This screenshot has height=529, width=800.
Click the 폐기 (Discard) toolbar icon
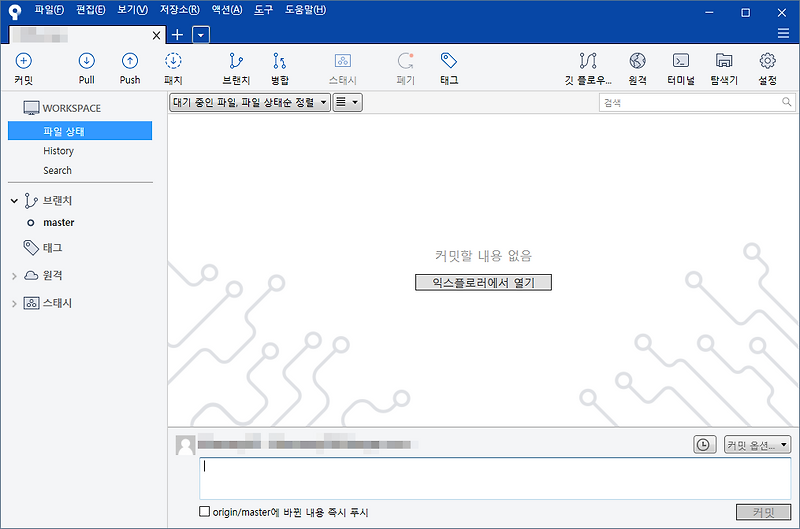(x=406, y=61)
